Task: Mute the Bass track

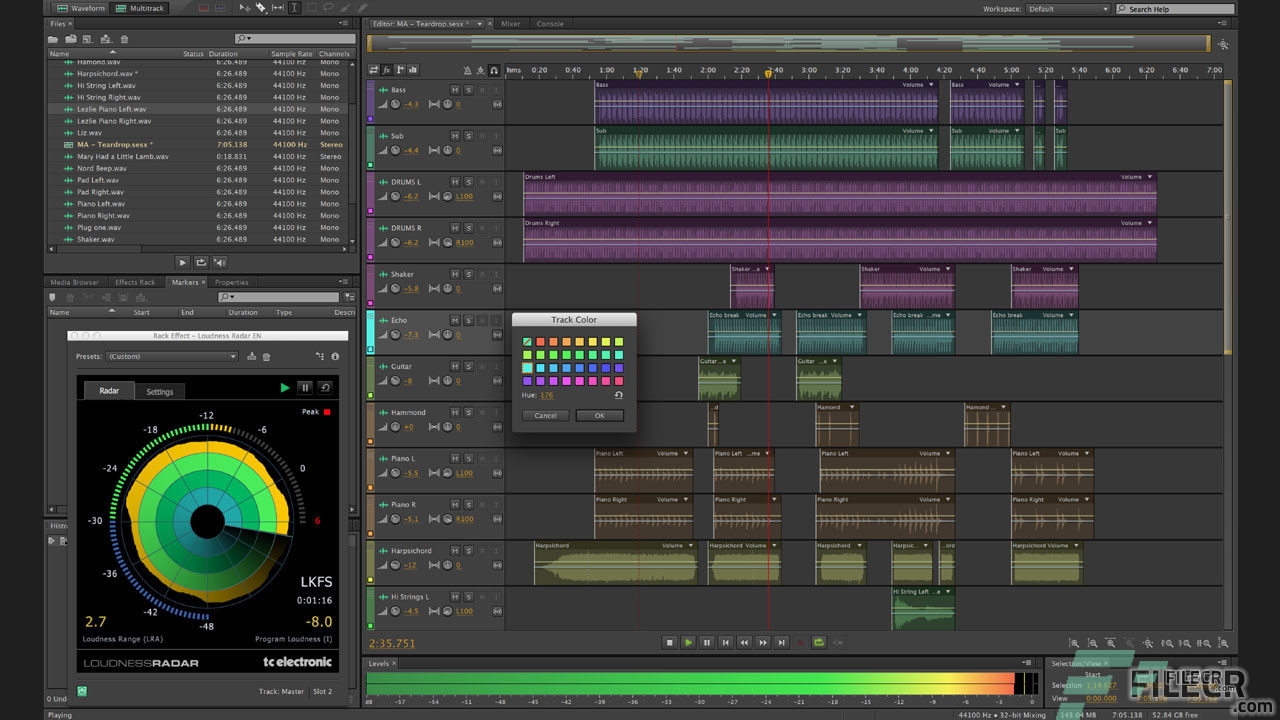Action: click(455, 90)
